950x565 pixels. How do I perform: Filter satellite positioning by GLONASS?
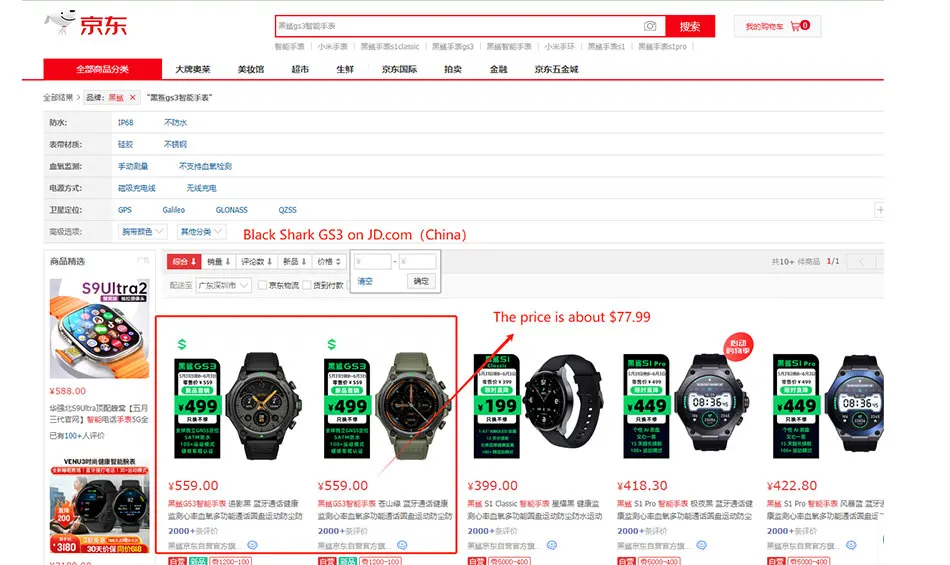click(x=231, y=210)
